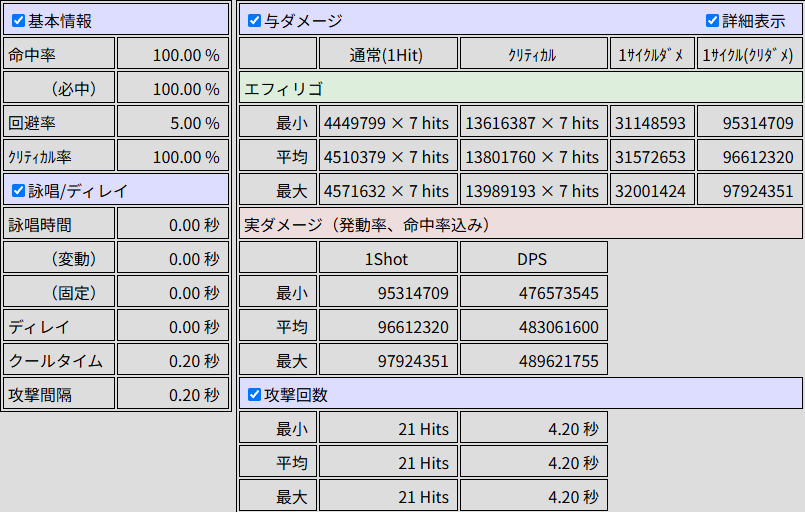Uncheck the 基本情報 checkbox

click(18, 21)
